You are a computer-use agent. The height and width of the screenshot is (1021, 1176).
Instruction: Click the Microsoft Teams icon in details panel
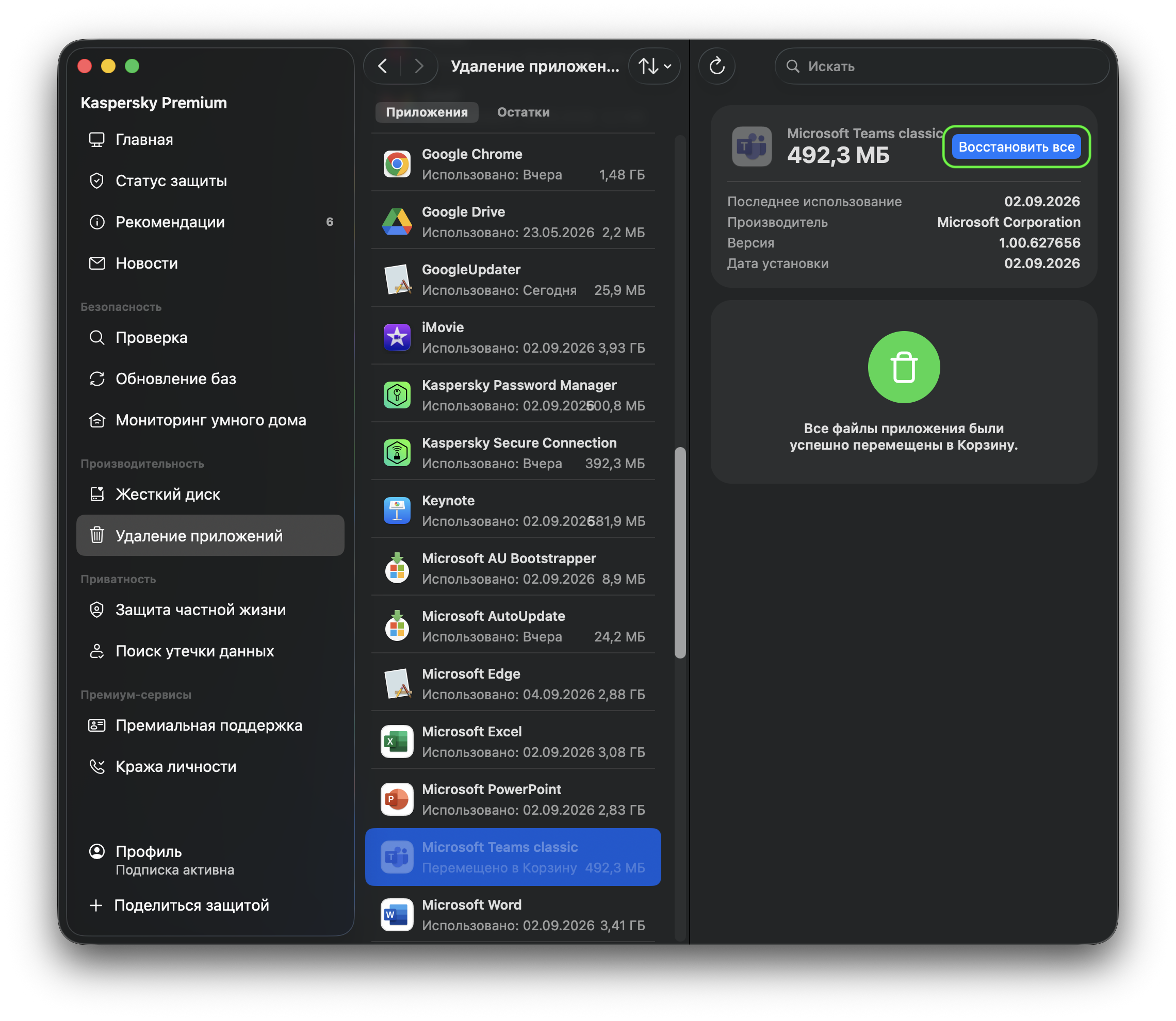pyautogui.click(x=752, y=146)
